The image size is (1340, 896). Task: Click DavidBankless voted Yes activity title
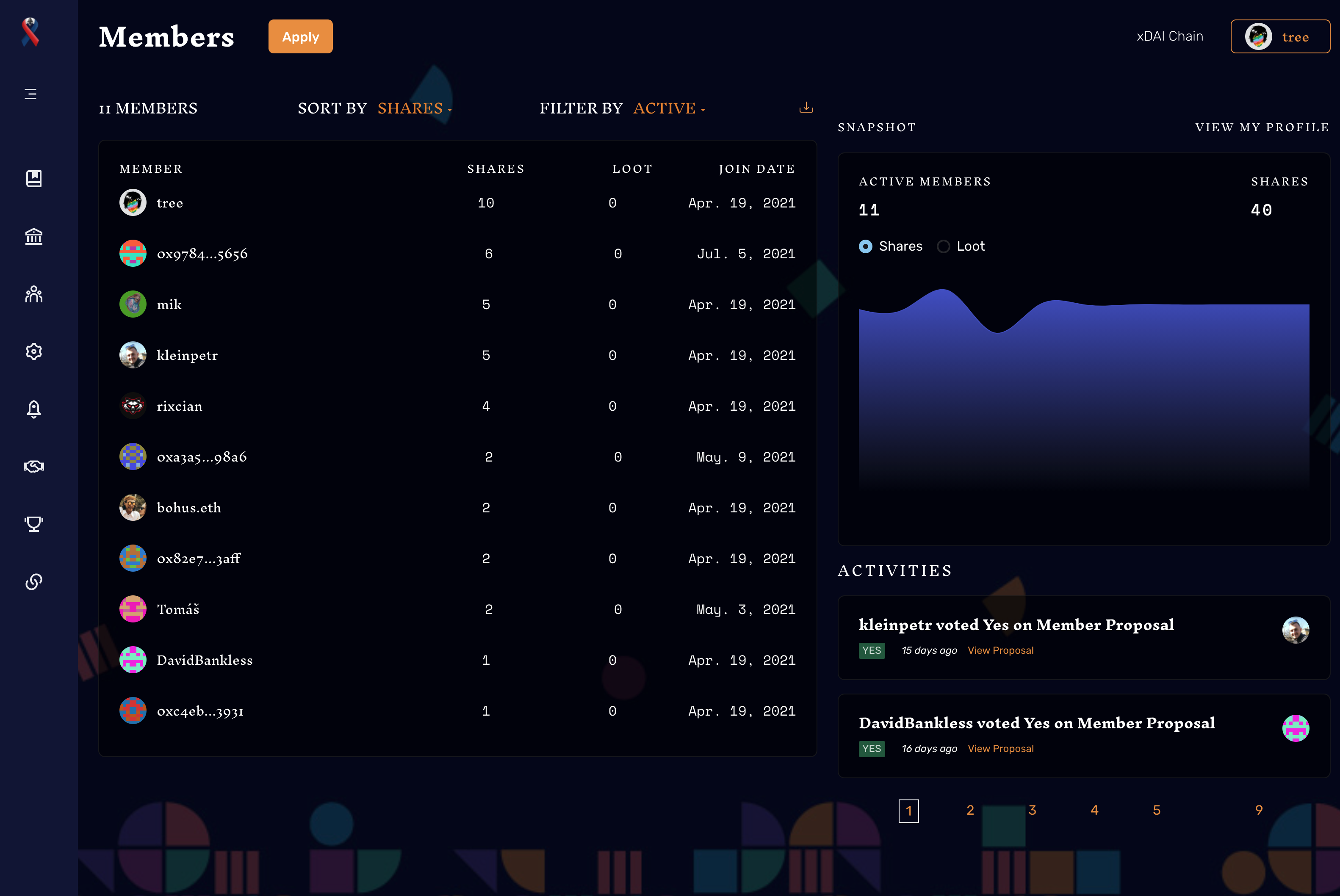click(1037, 723)
